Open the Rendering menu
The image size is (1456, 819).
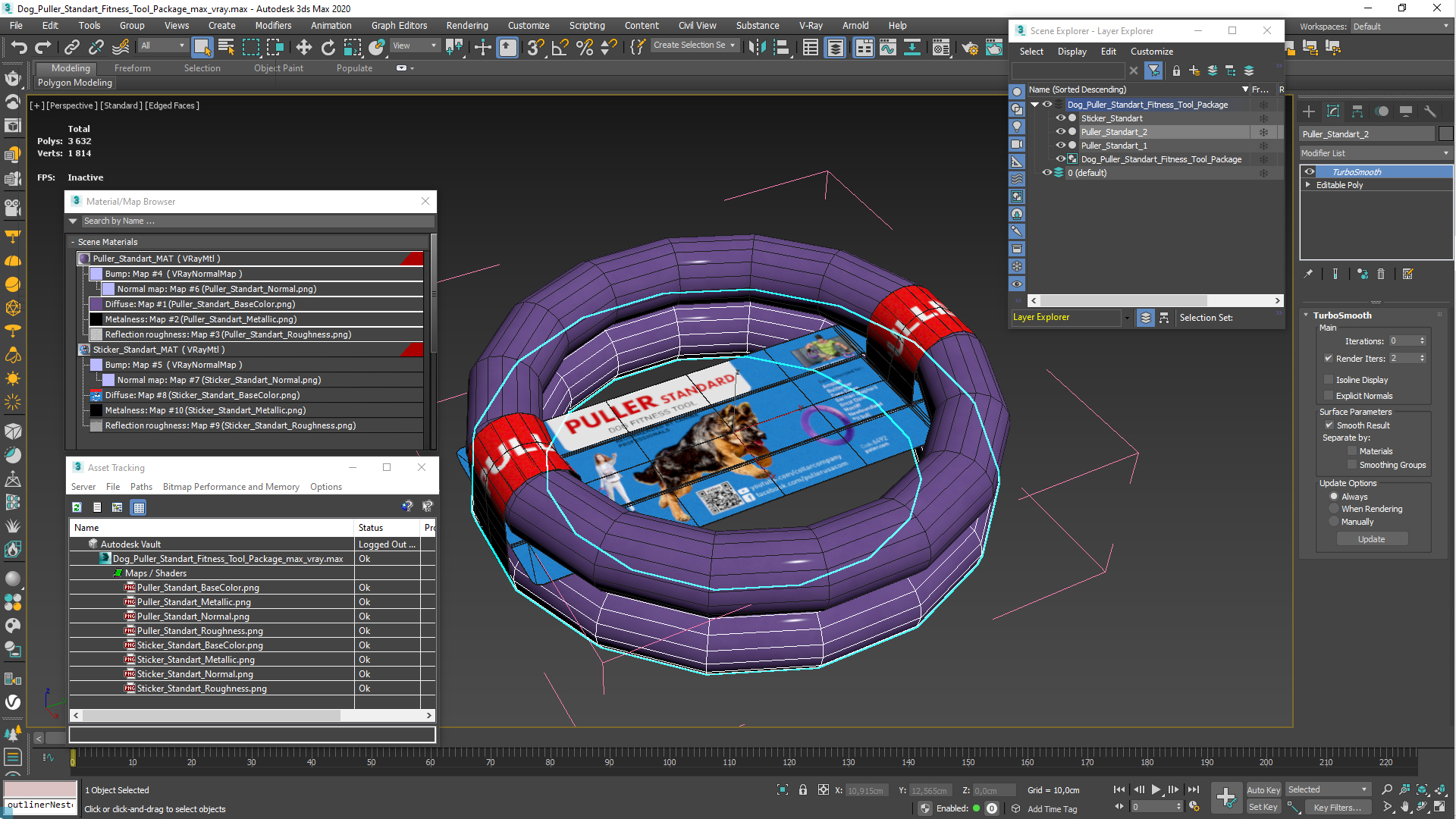[467, 25]
